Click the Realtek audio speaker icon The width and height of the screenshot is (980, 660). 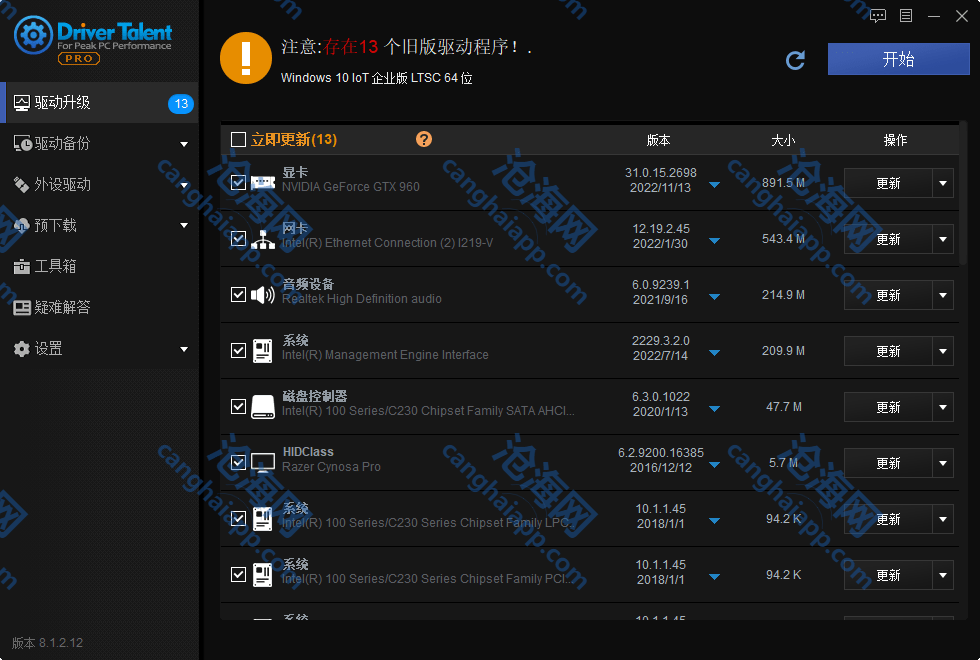[263, 295]
